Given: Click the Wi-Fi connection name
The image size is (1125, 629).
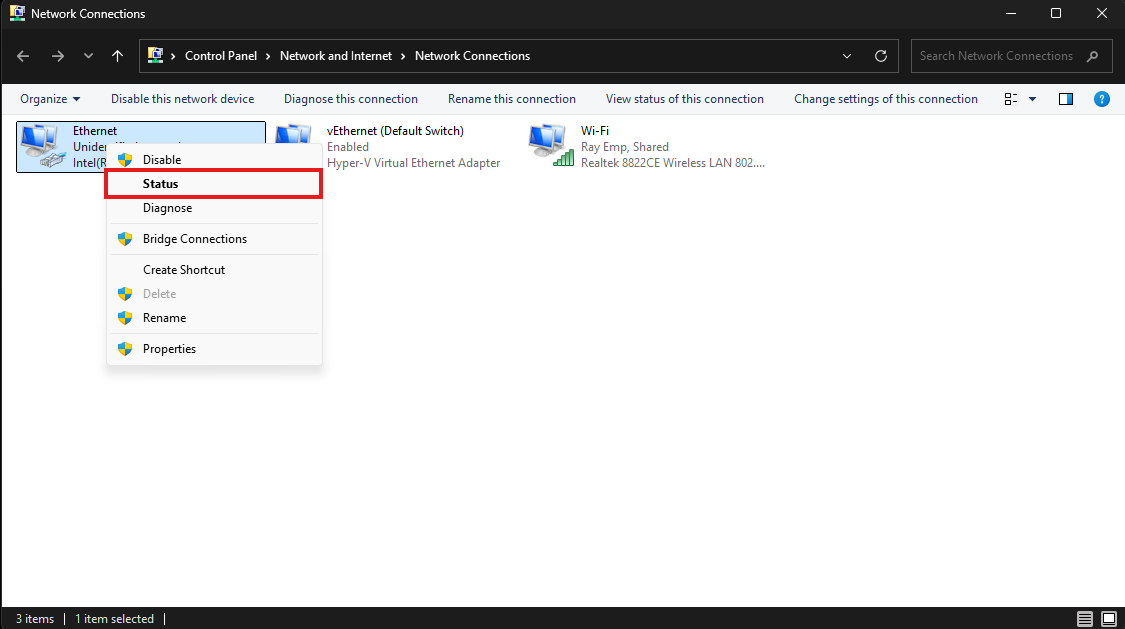Looking at the screenshot, I should (595, 131).
